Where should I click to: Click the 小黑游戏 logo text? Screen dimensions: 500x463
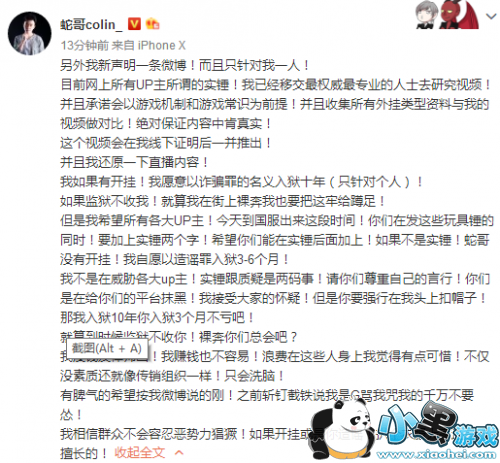click(x=437, y=424)
